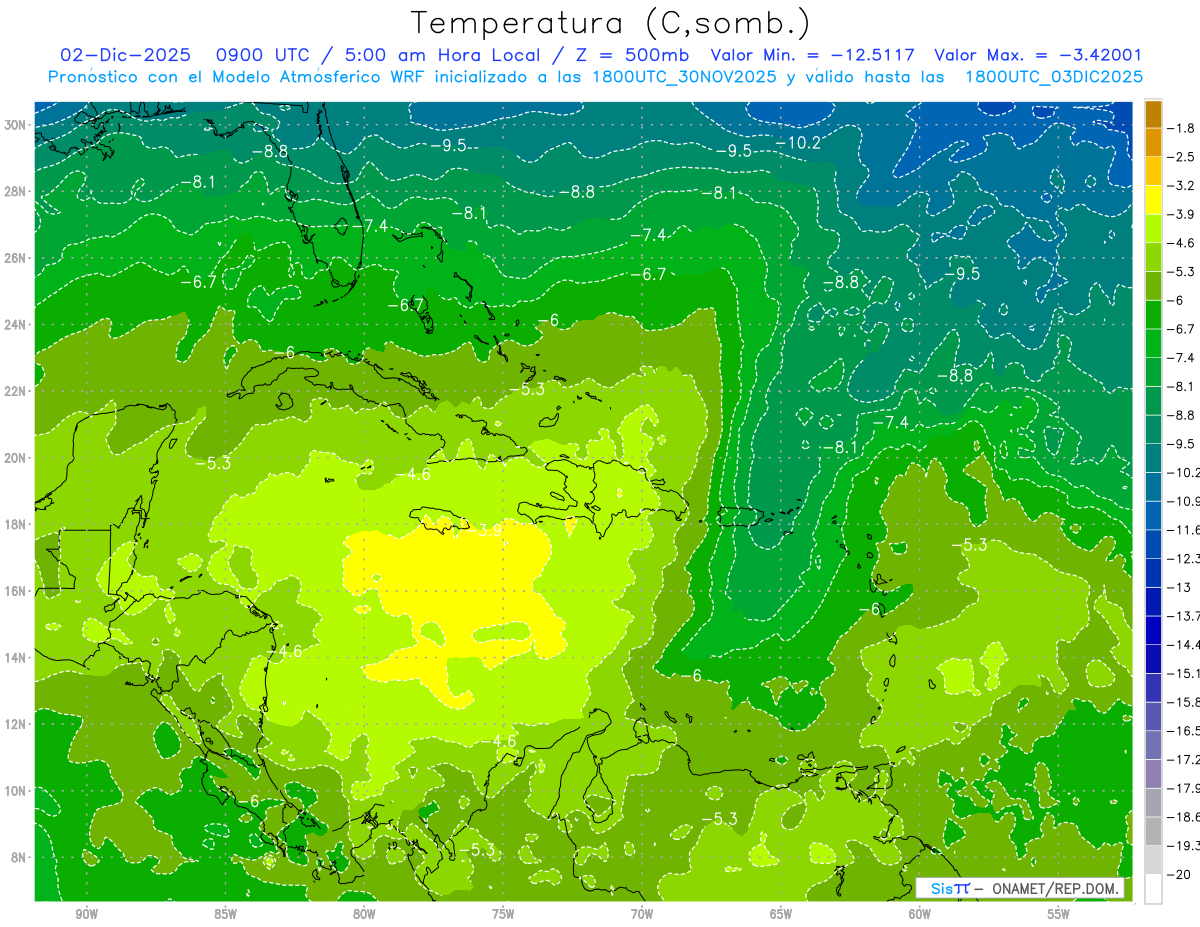Click the '-2.5' colorbar tick label
Image resolution: width=1200 pixels, height=927 pixels.
coord(1180,156)
